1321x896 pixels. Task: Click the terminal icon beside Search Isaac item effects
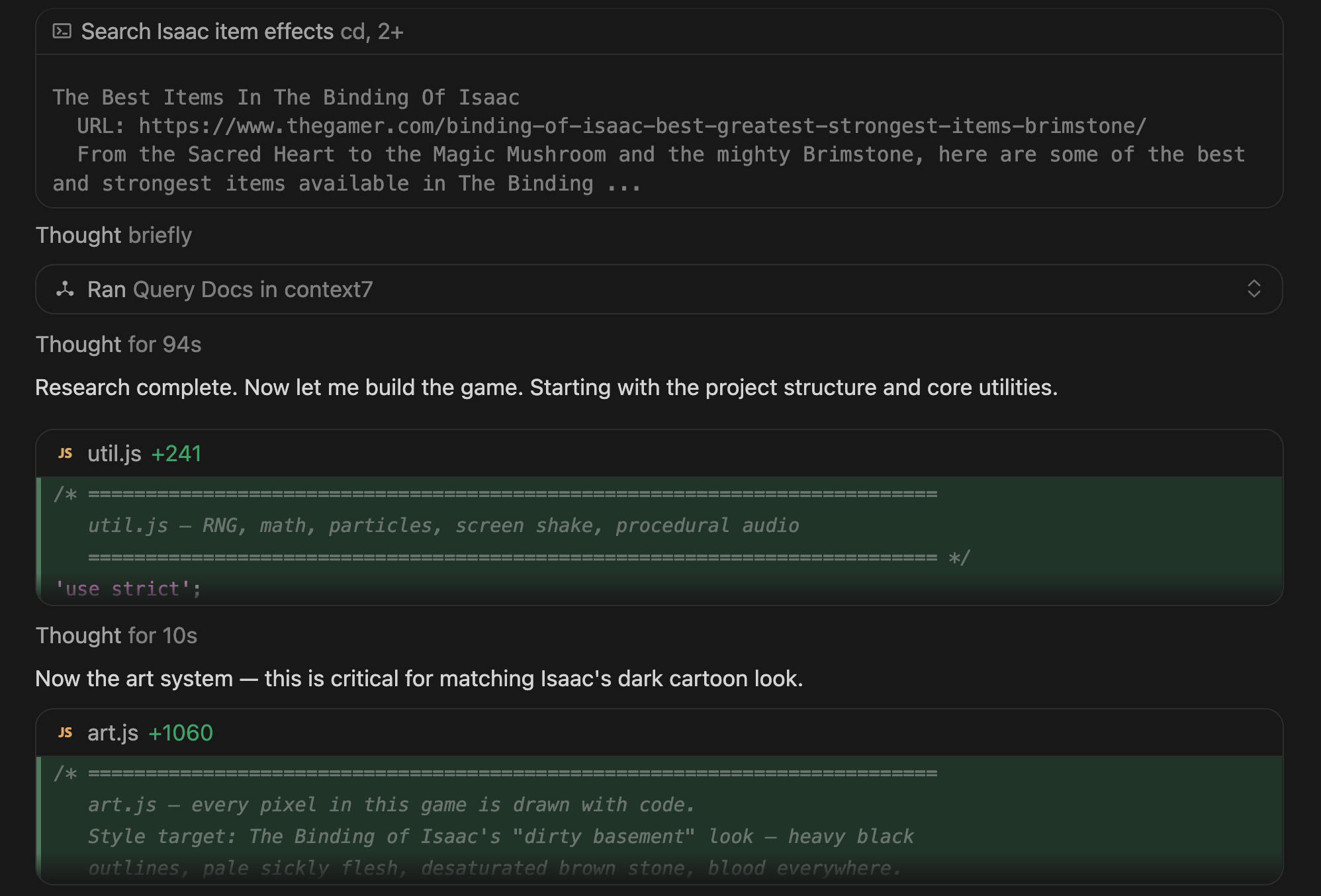(62, 31)
